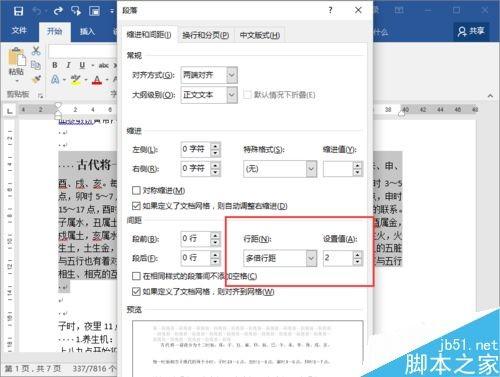Click the Cut scissors icon
Screen dimensions: 500x377
36,51
